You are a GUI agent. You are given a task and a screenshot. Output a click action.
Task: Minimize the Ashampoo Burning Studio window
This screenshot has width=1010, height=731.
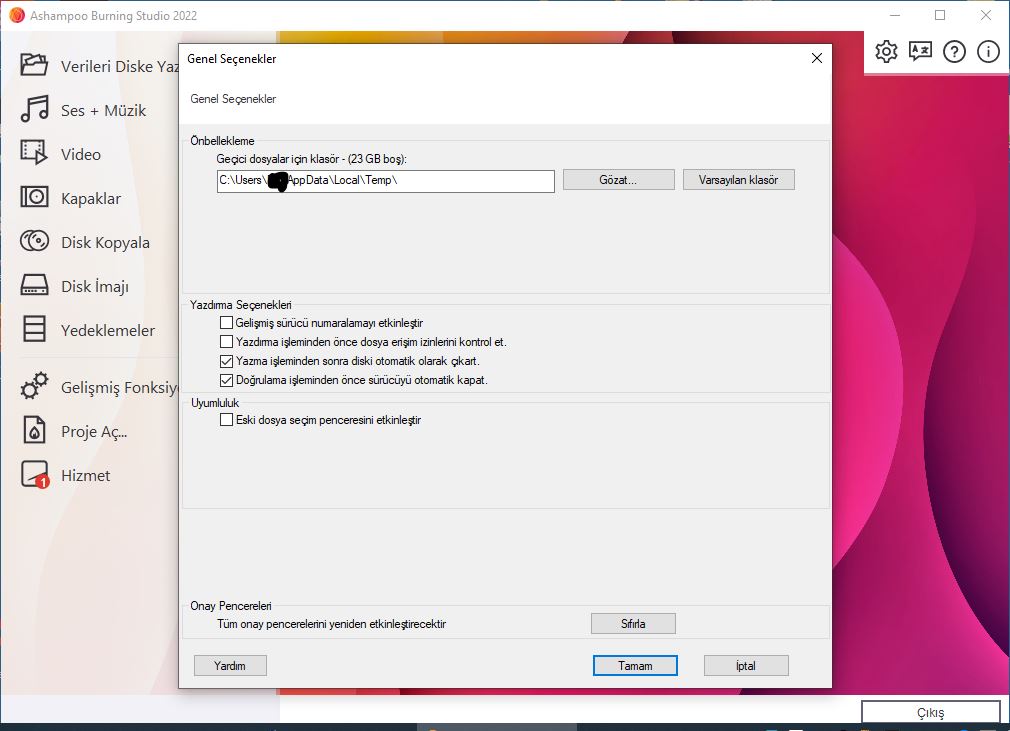pyautogui.click(x=895, y=15)
